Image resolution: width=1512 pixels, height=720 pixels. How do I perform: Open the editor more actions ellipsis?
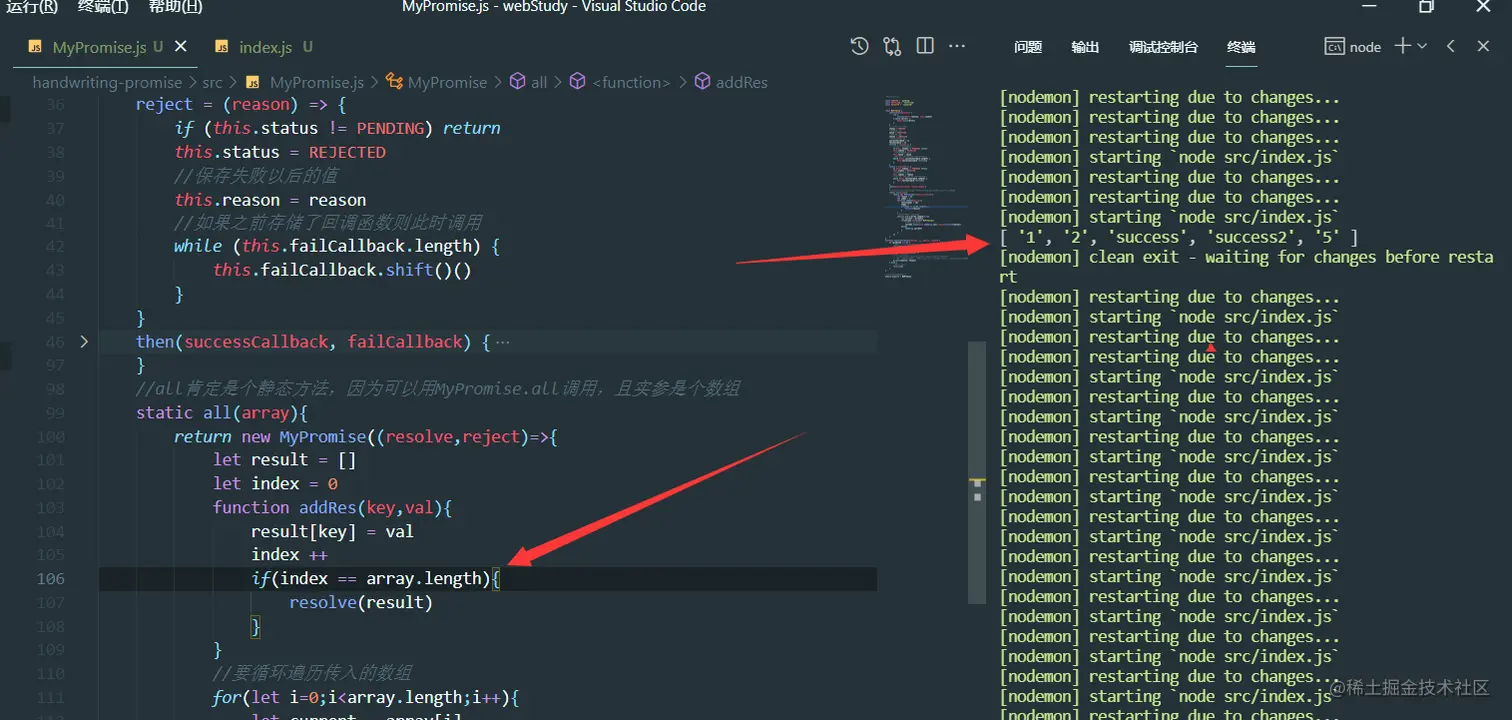[957, 46]
